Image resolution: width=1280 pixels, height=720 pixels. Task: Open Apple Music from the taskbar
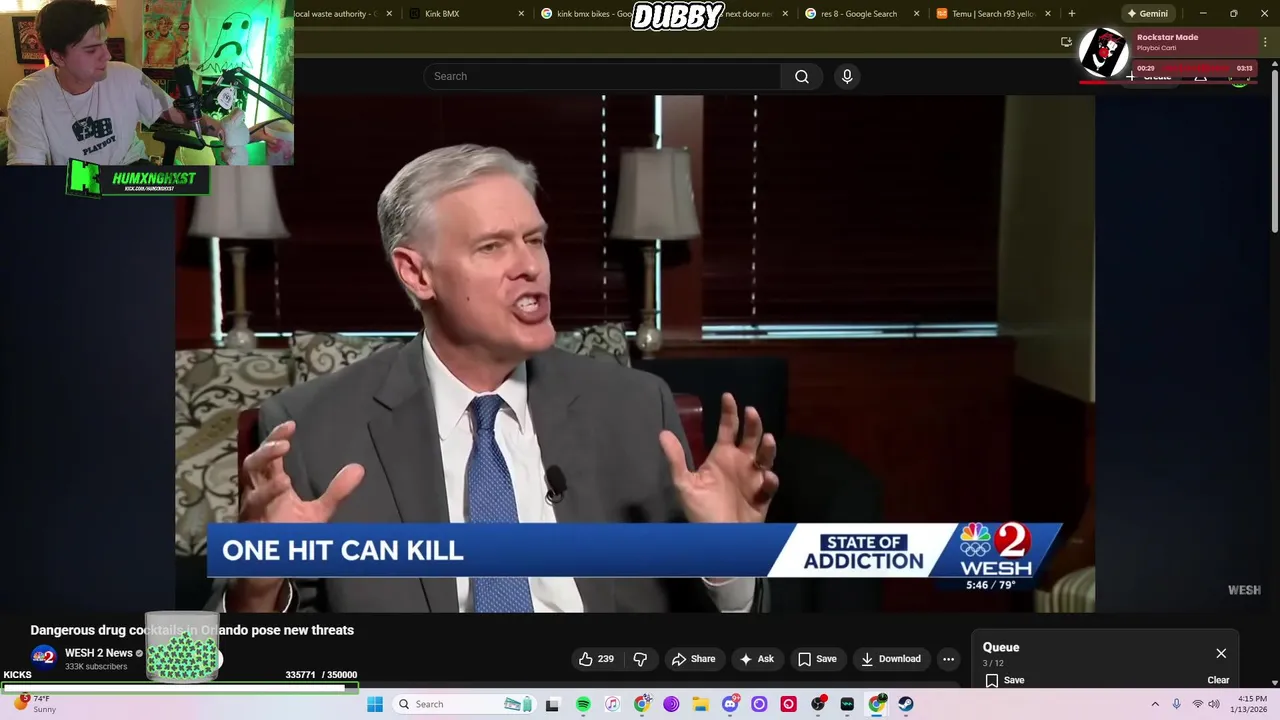613,704
